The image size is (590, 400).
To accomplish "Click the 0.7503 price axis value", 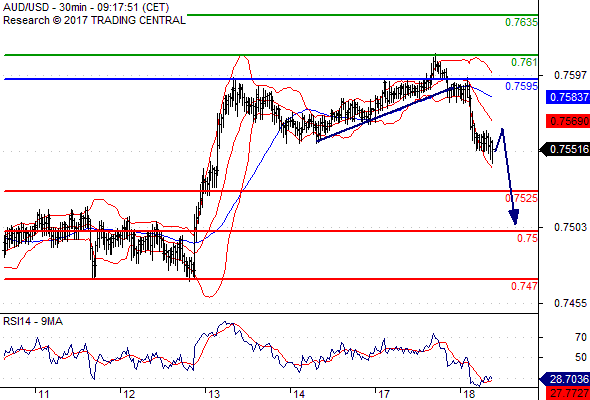I will point(570,227).
